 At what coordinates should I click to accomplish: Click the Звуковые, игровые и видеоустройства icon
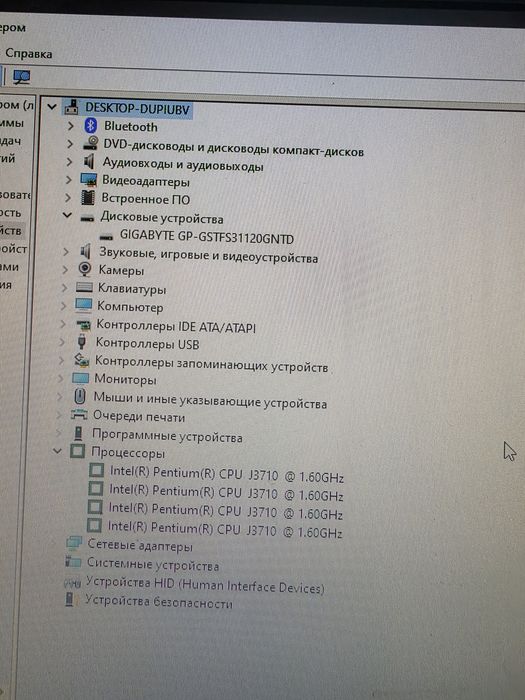85,251
